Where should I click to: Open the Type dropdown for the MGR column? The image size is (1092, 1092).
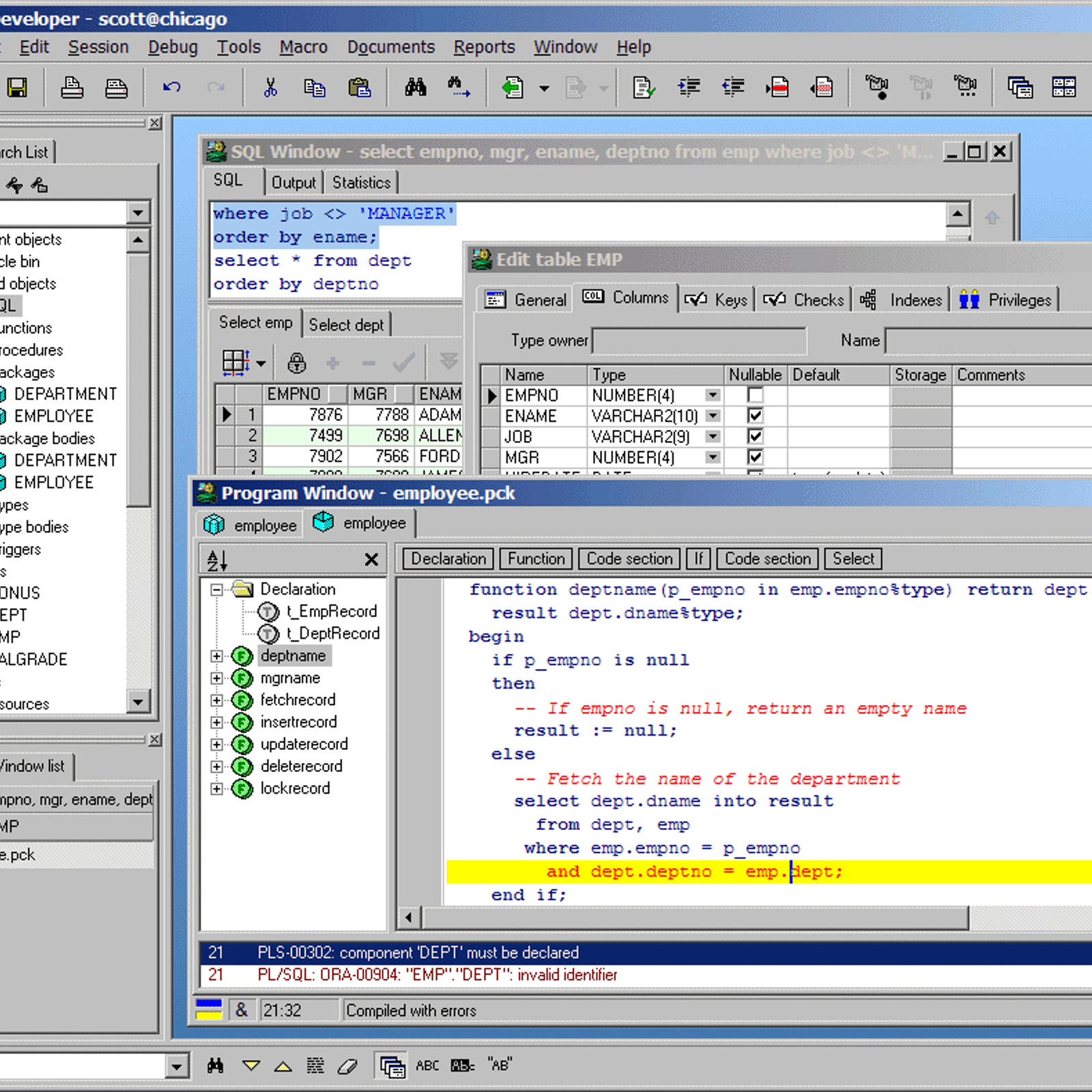point(711,457)
